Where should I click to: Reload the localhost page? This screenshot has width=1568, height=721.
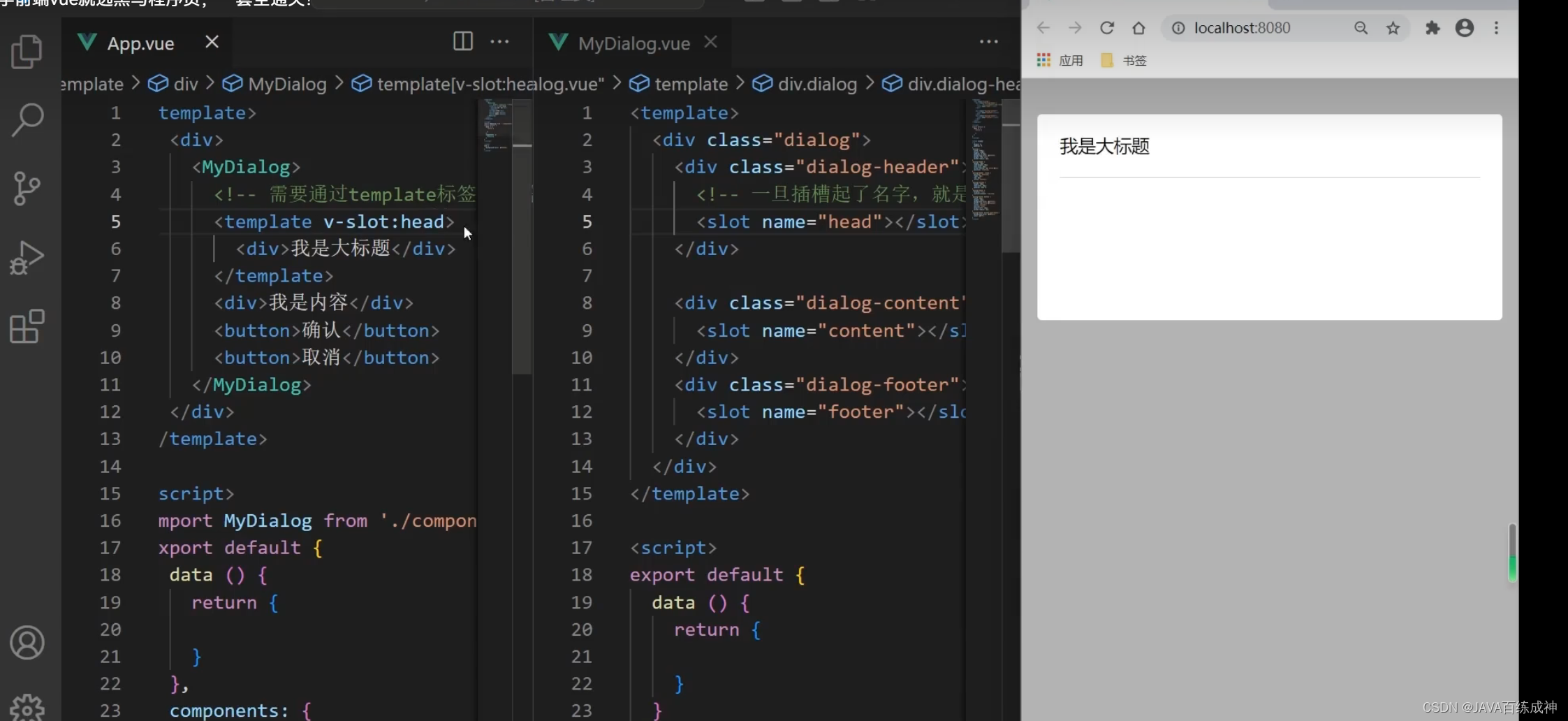[x=1107, y=28]
